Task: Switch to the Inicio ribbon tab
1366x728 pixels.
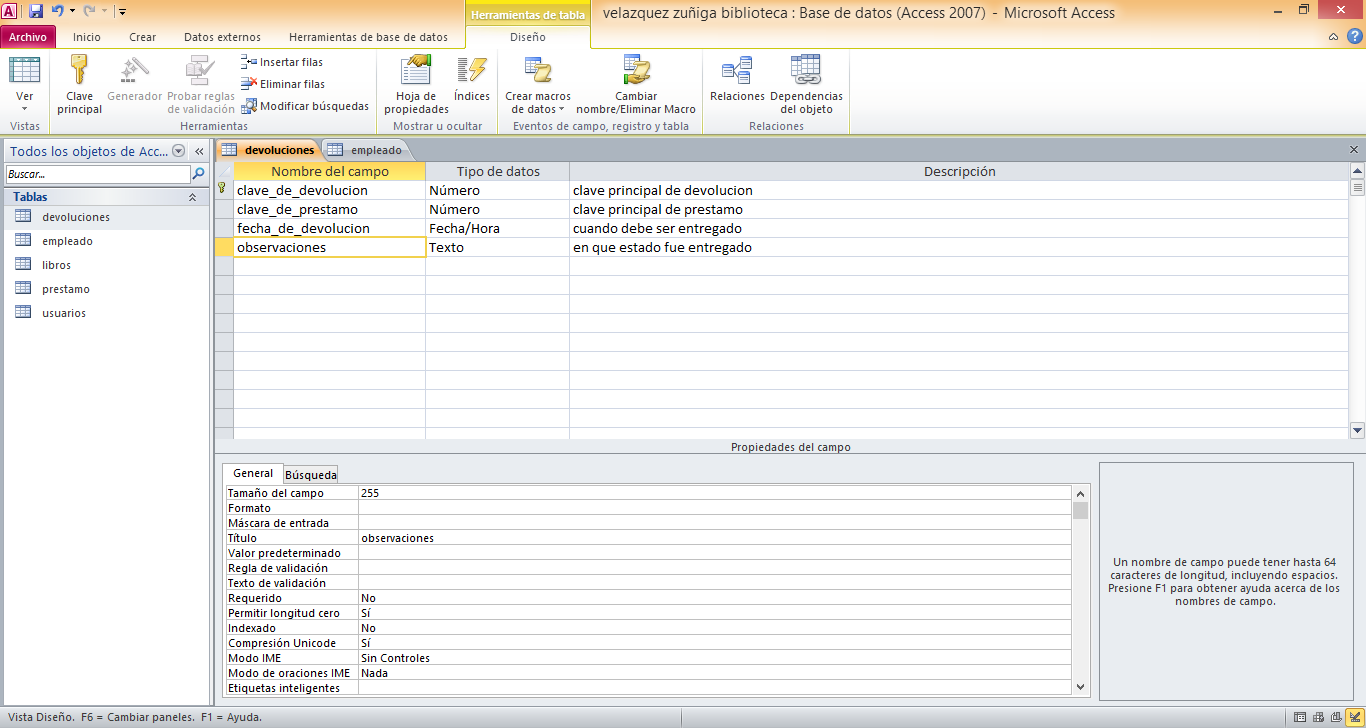Action: 87,37
